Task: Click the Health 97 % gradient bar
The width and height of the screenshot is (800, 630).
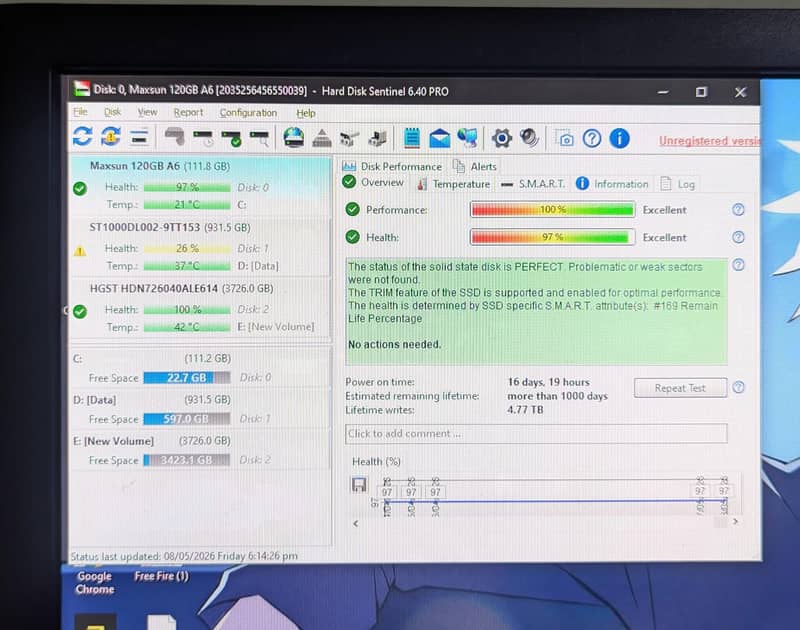Action: [552, 237]
